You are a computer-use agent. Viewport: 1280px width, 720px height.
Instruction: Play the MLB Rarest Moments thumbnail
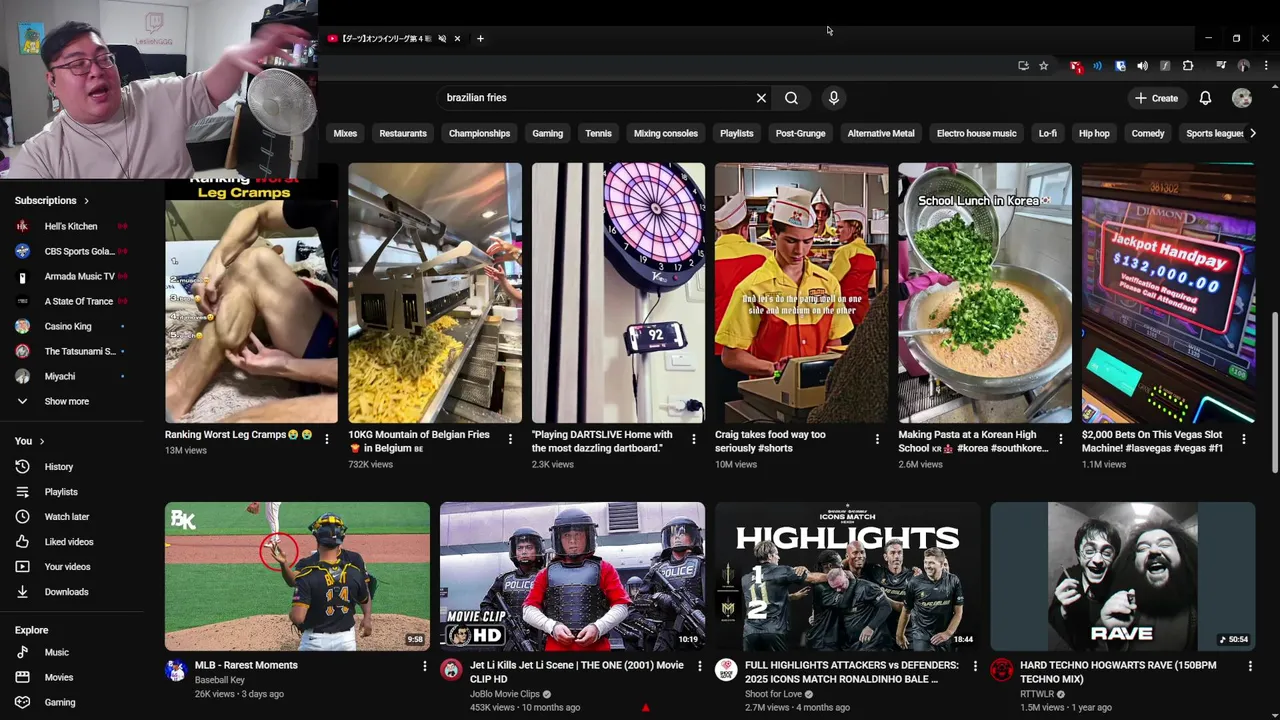(297, 576)
